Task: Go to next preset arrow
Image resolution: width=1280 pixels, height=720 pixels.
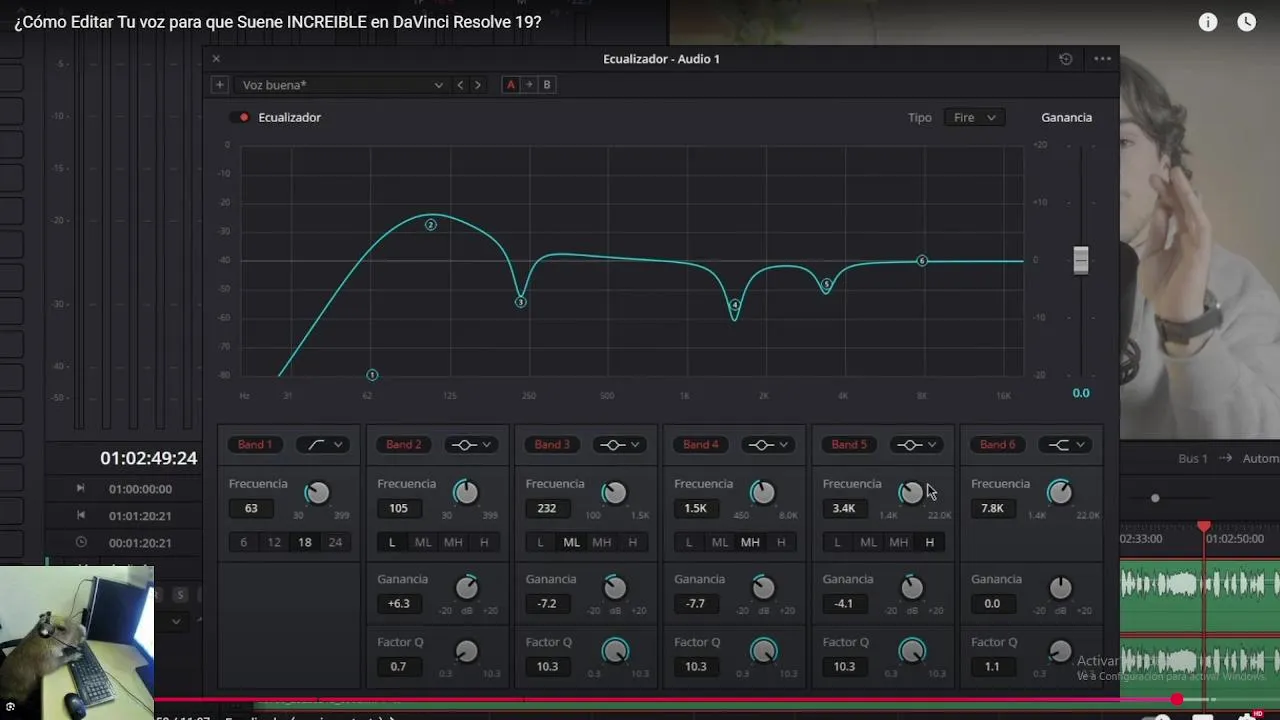Action: click(478, 85)
